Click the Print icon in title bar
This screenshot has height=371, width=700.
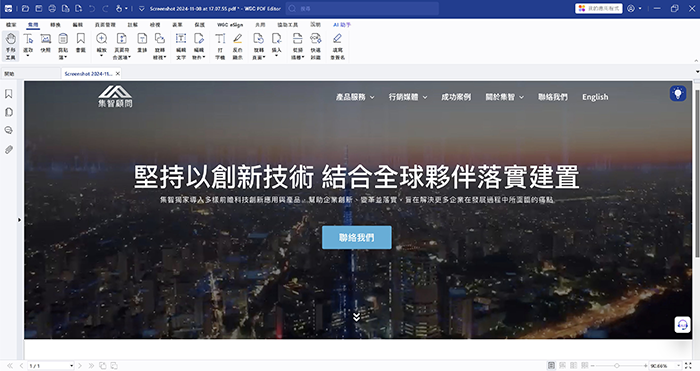[52, 8]
